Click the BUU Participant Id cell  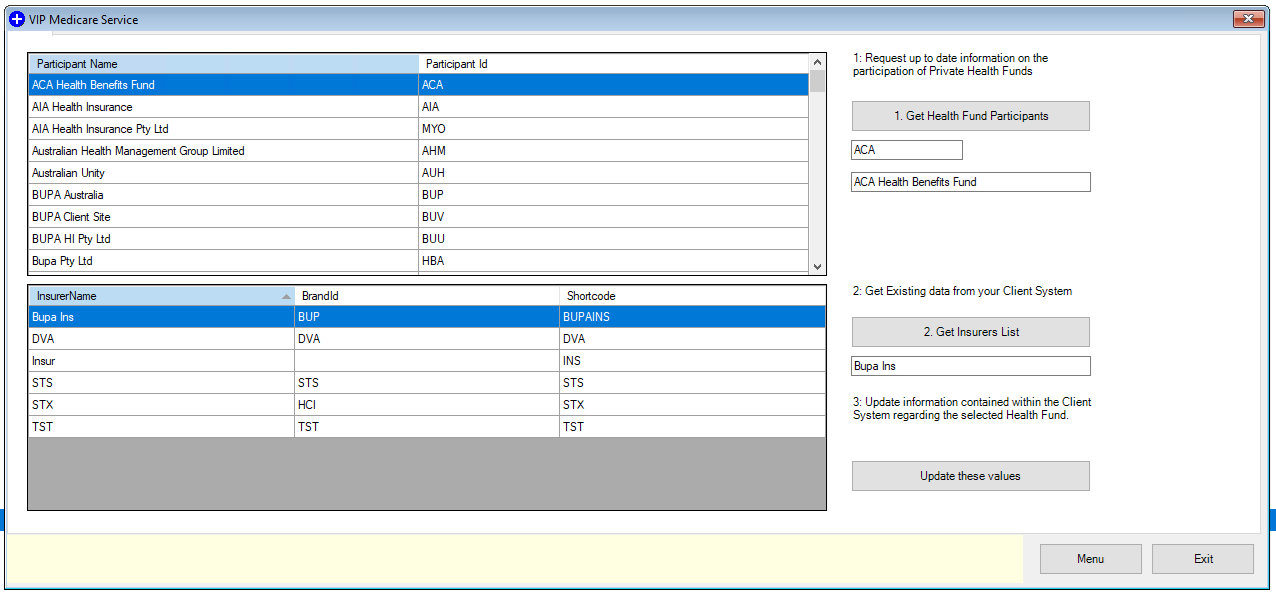613,239
